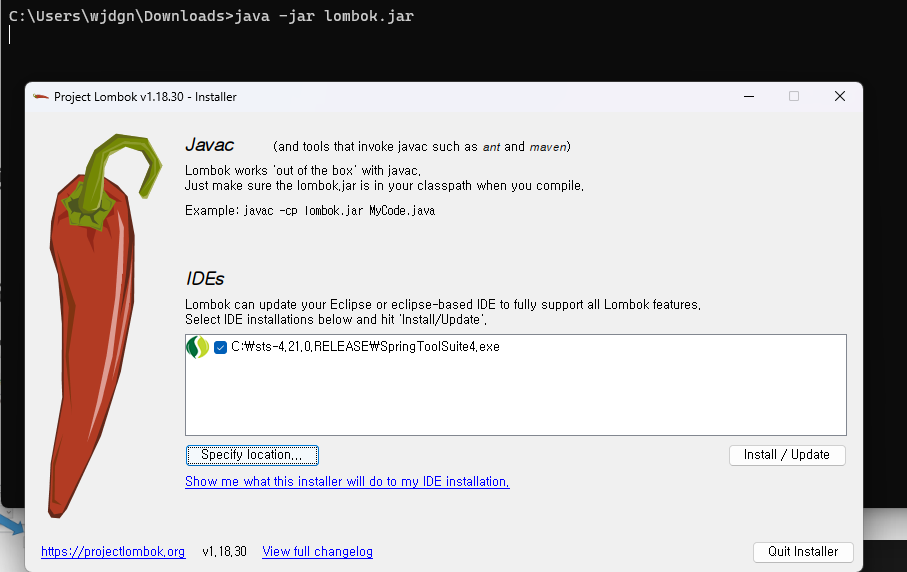The width and height of the screenshot is (907, 572).
Task: Select the C:\sts-4.21.0.RELEASE\SpringToolSuite4.exe entry
Action: (365, 346)
